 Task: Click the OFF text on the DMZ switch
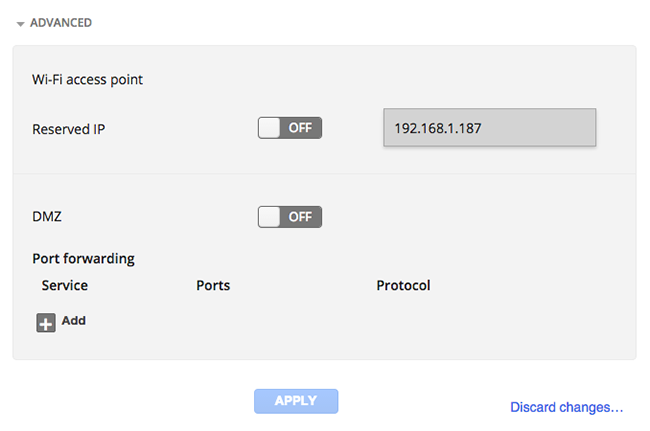[x=301, y=217]
